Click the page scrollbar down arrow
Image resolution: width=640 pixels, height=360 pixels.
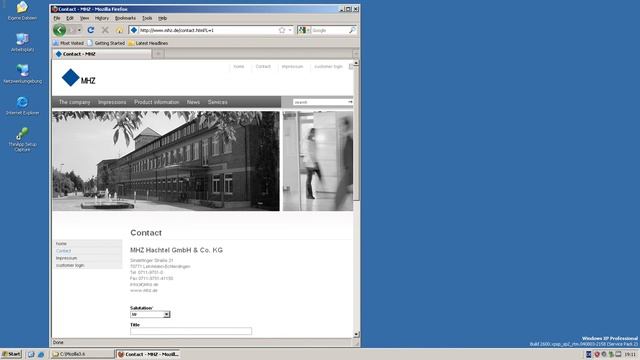[356, 334]
